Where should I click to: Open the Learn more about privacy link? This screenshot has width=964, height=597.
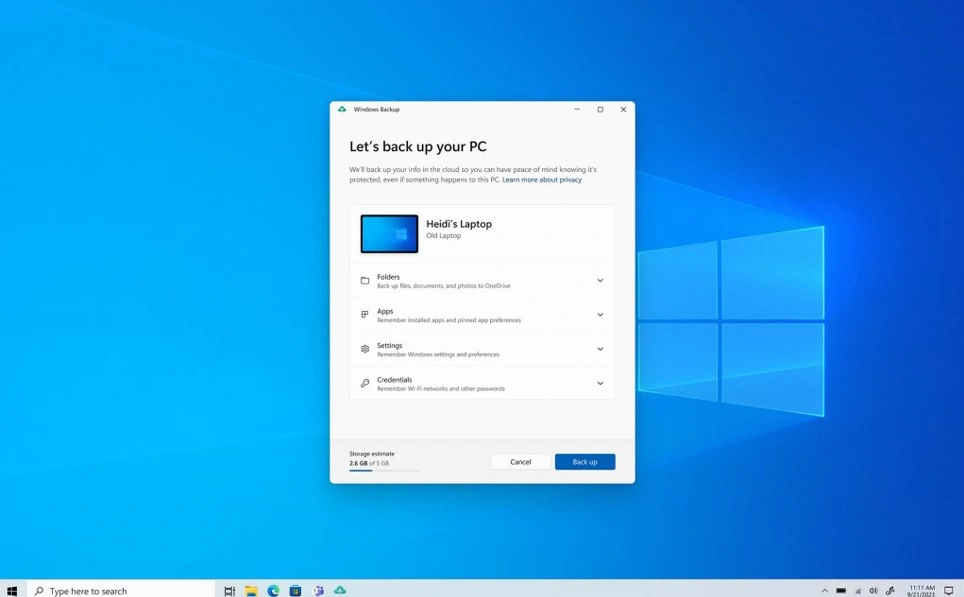[x=542, y=180]
